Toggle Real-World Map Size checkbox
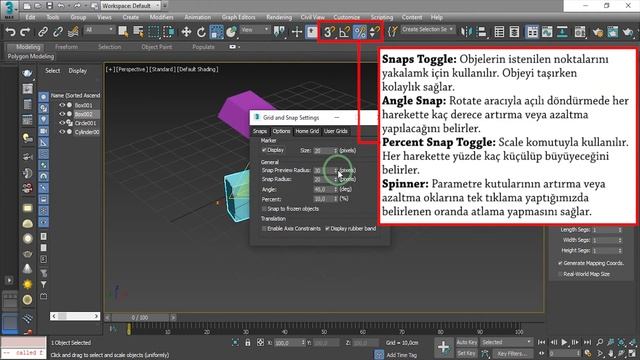The width and height of the screenshot is (640, 360). (560, 274)
